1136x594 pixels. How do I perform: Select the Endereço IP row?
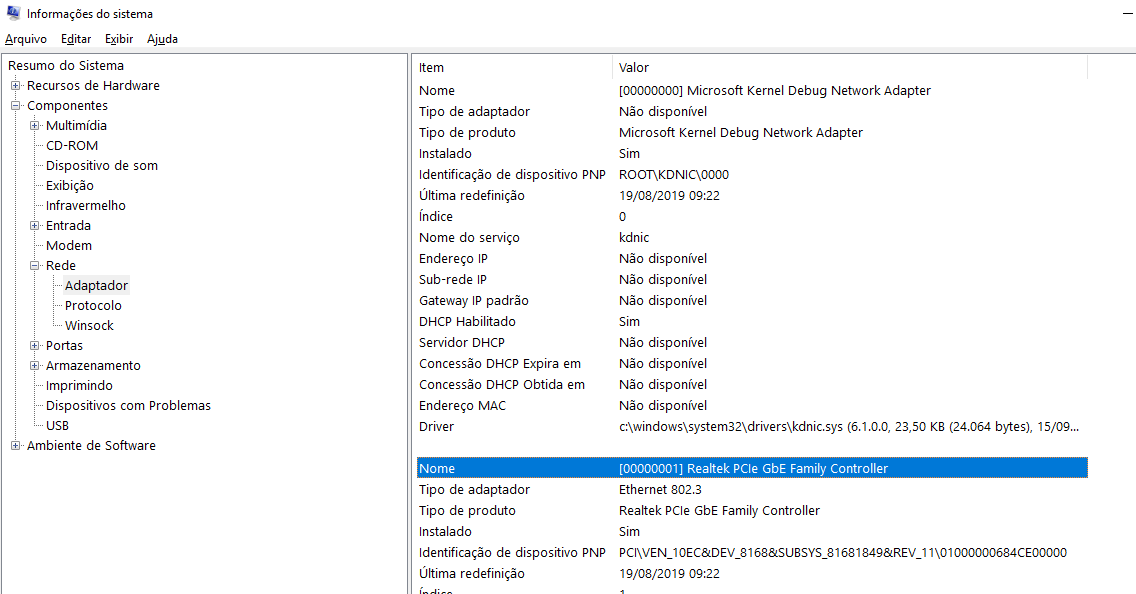point(752,259)
